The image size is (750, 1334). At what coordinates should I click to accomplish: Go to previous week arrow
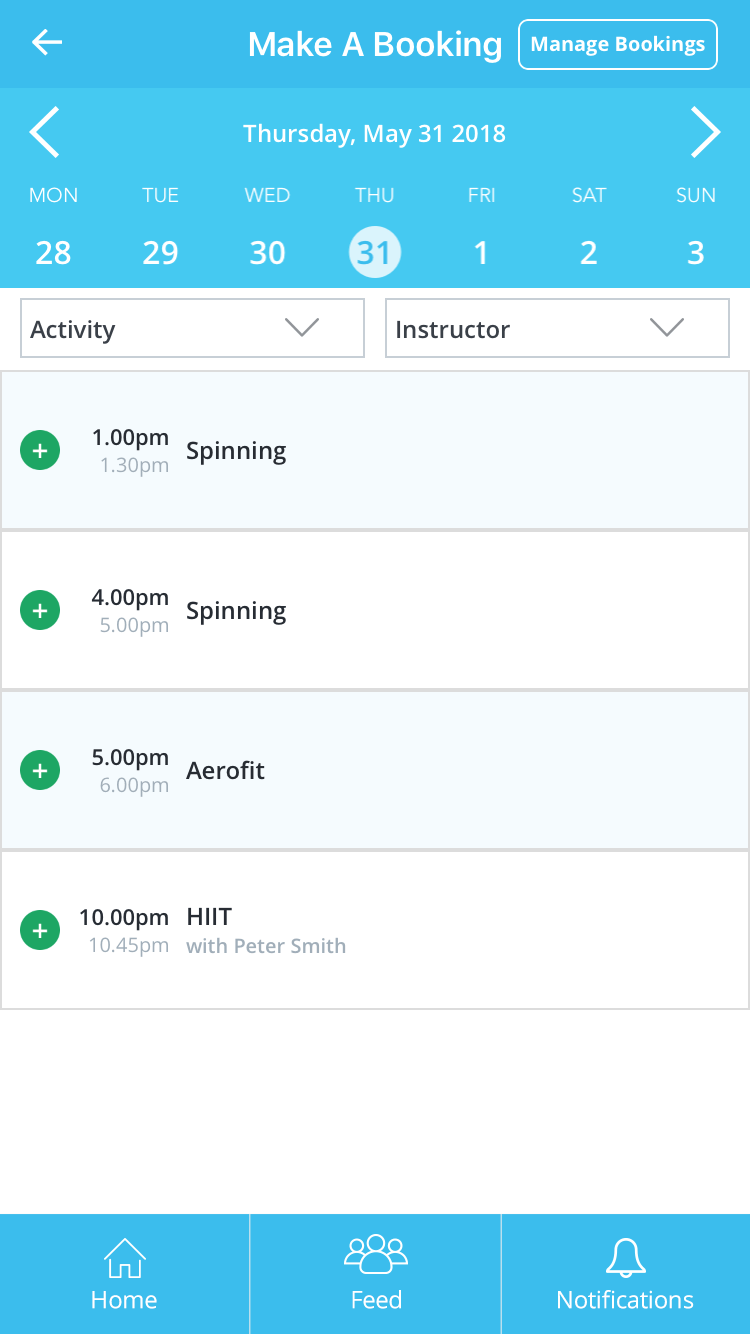pos(44,133)
